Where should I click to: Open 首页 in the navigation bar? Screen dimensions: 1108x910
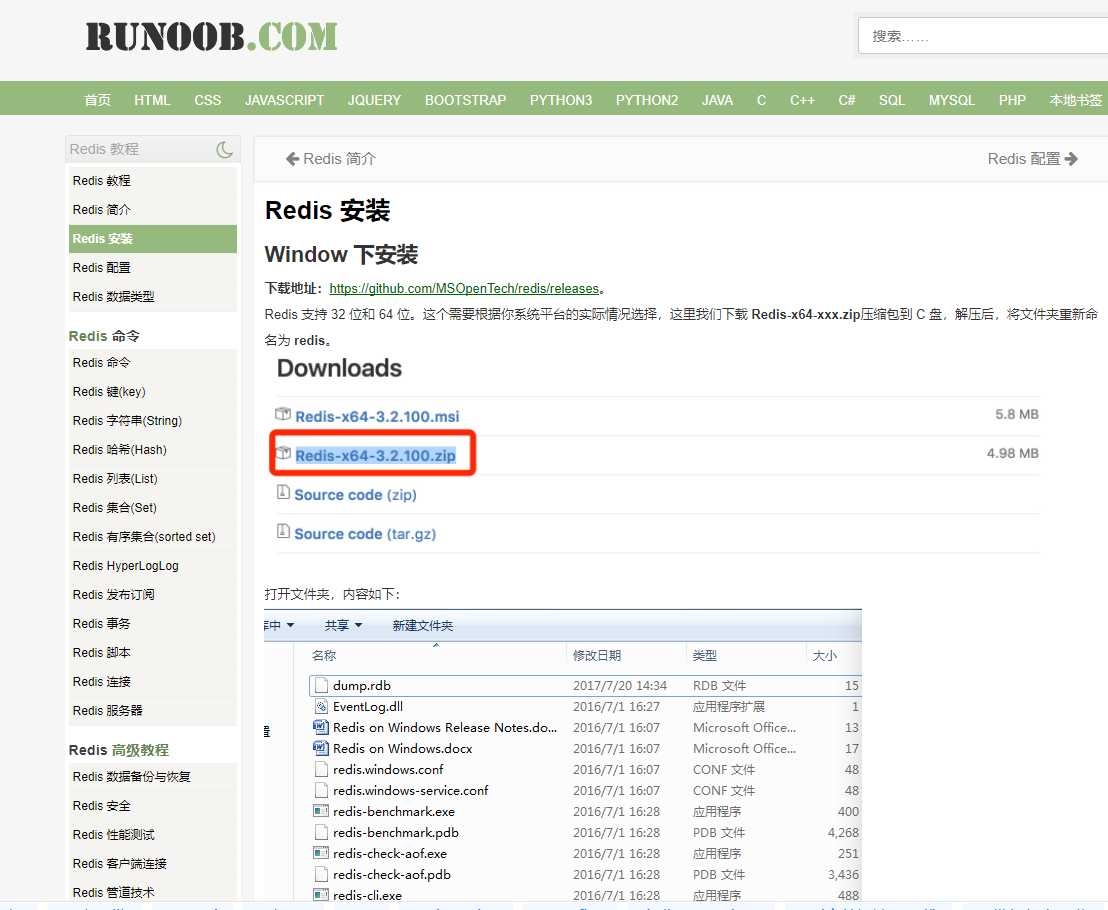pos(98,100)
